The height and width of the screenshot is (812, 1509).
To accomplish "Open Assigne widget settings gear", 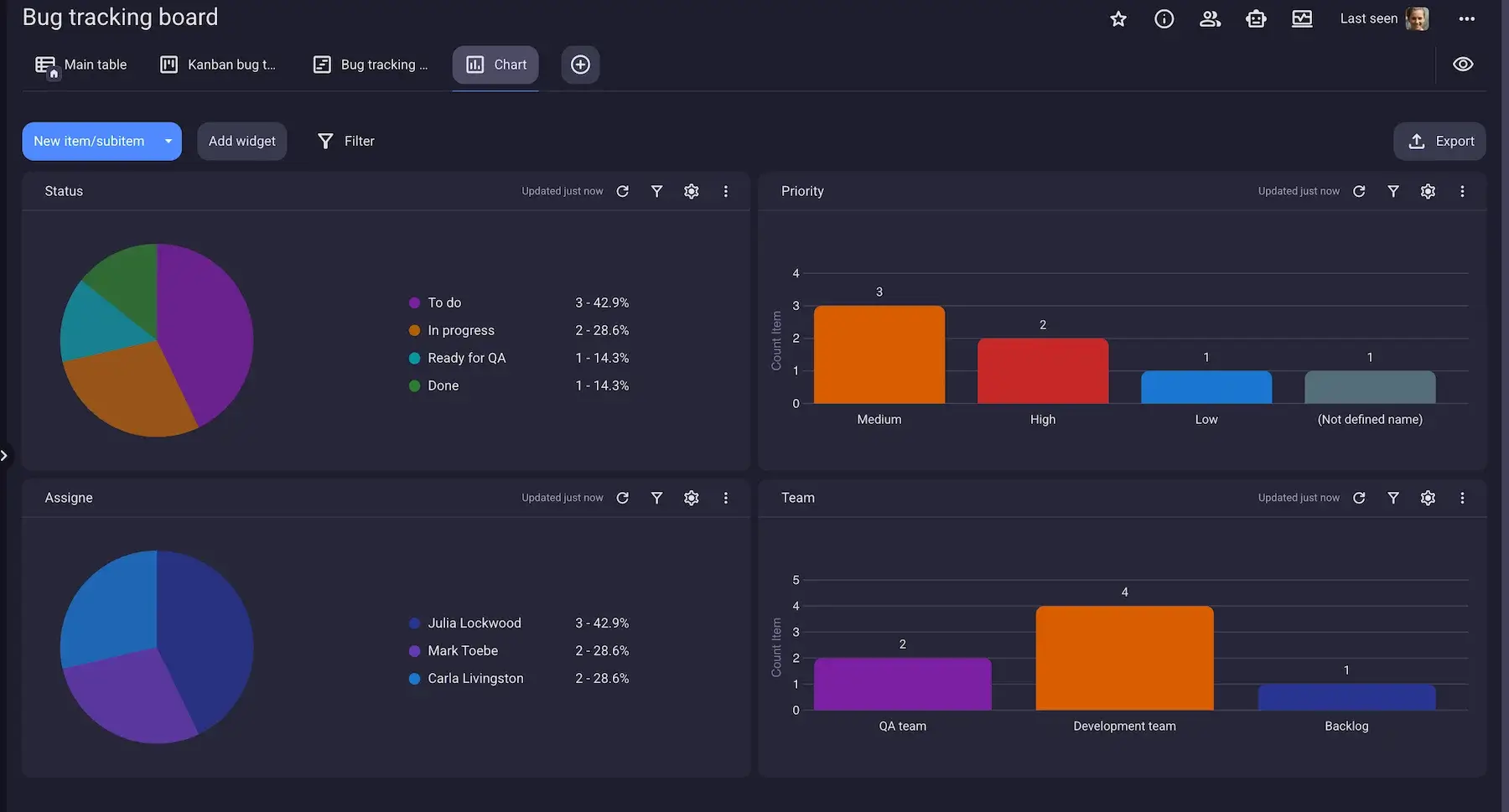I will coord(692,498).
